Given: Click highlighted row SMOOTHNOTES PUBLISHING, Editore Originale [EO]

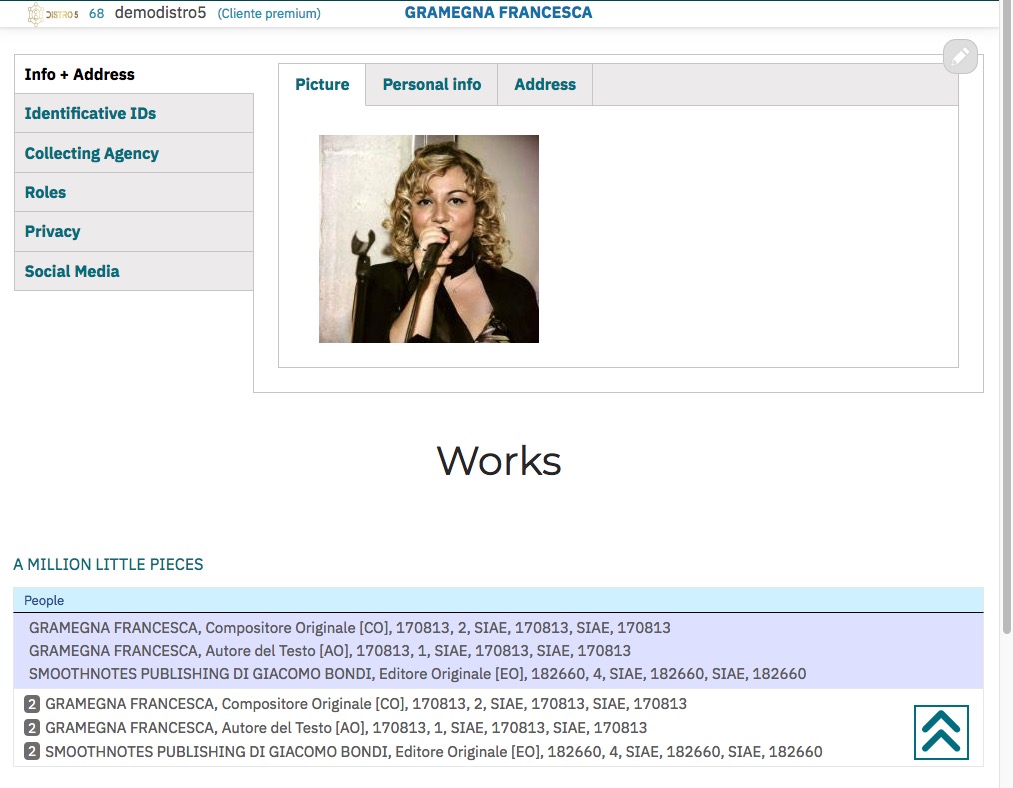Looking at the screenshot, I should (x=417, y=674).
